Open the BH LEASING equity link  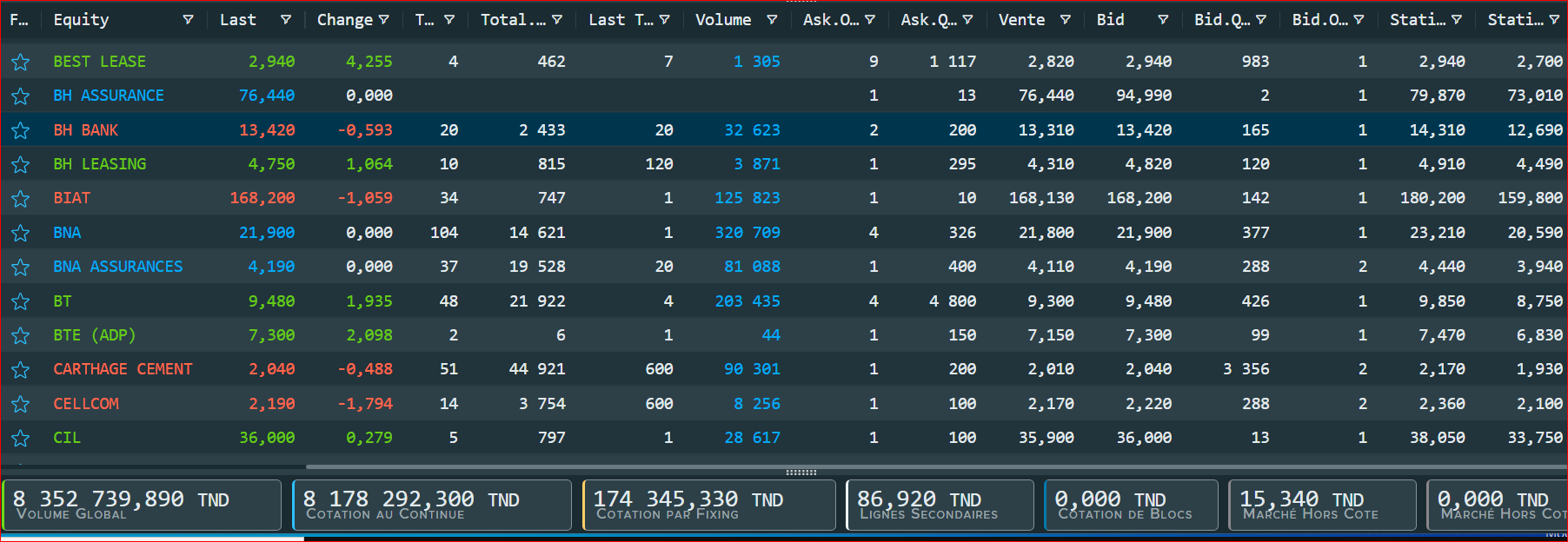click(x=100, y=164)
